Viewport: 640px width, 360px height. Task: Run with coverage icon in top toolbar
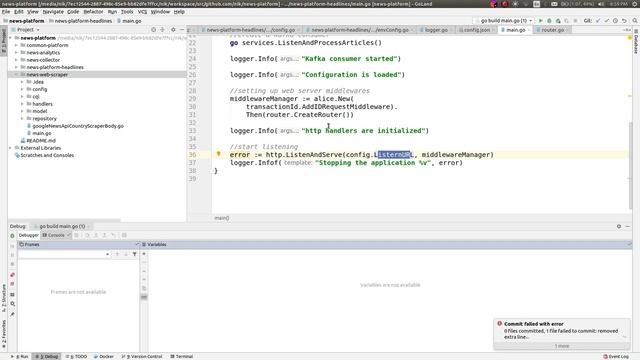coord(558,20)
